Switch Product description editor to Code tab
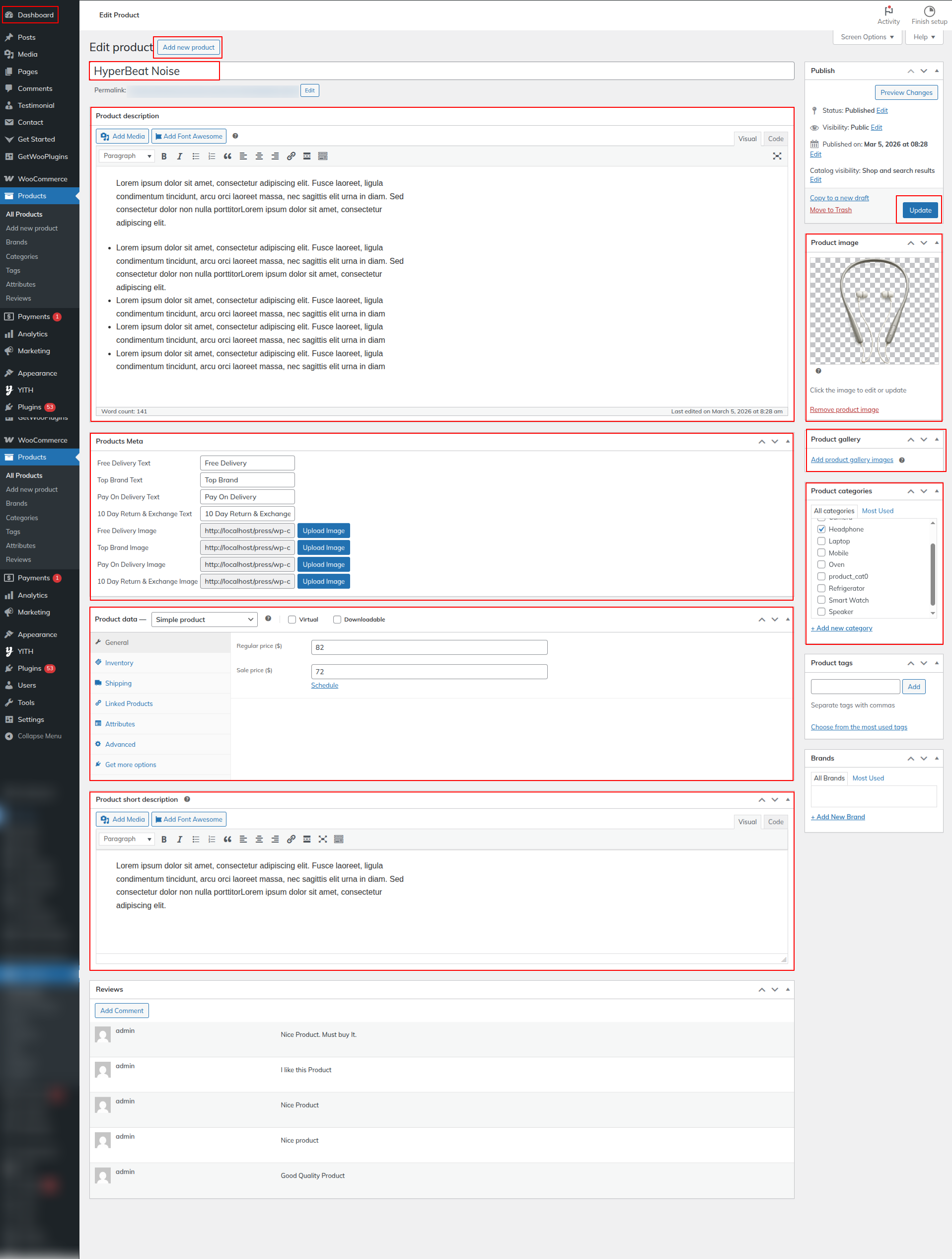The height and width of the screenshot is (1259, 952). pos(775,139)
